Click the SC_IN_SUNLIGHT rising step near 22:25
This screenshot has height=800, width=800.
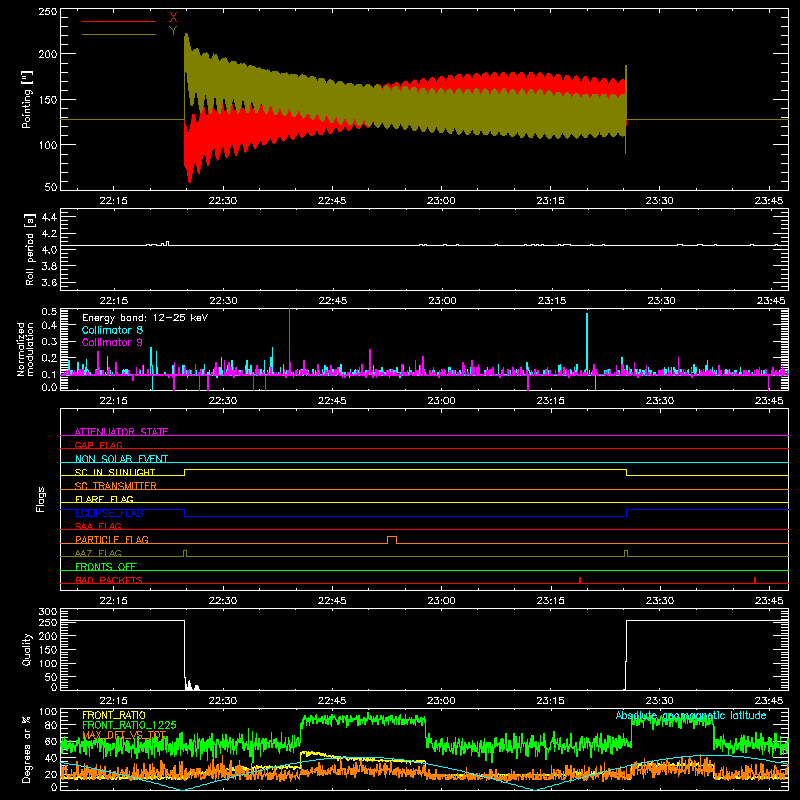[185, 472]
